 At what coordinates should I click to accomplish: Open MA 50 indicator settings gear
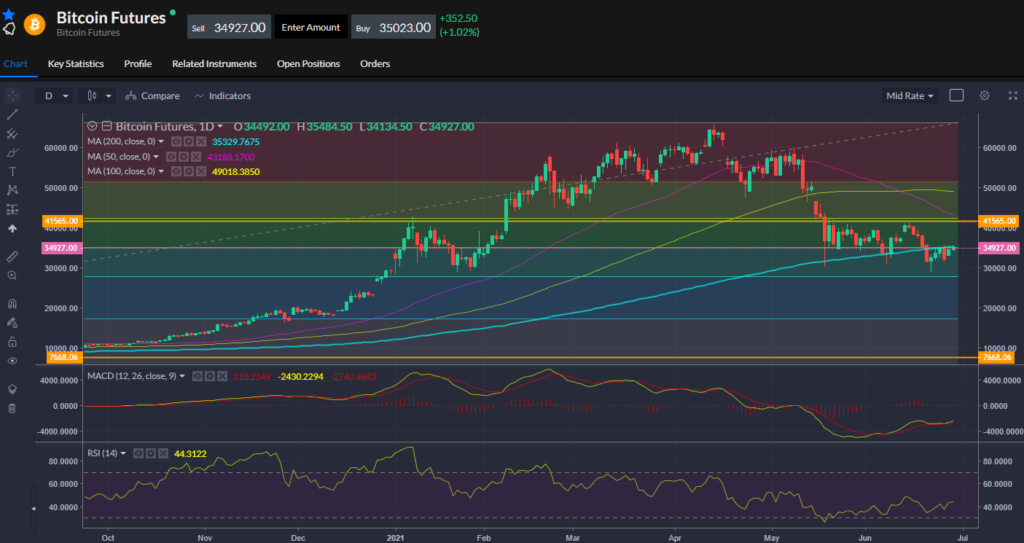[184, 157]
